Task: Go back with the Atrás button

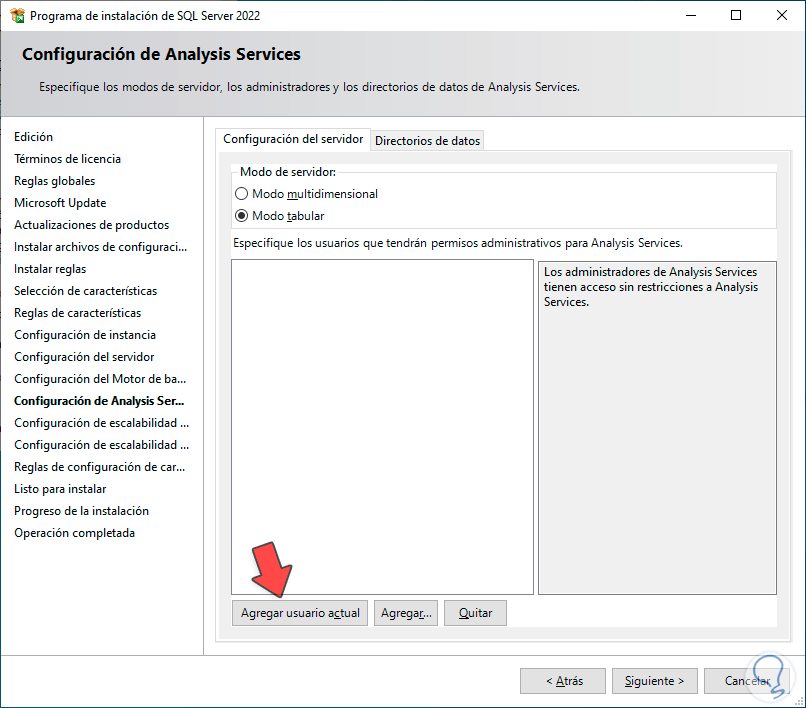Action: [x=563, y=681]
